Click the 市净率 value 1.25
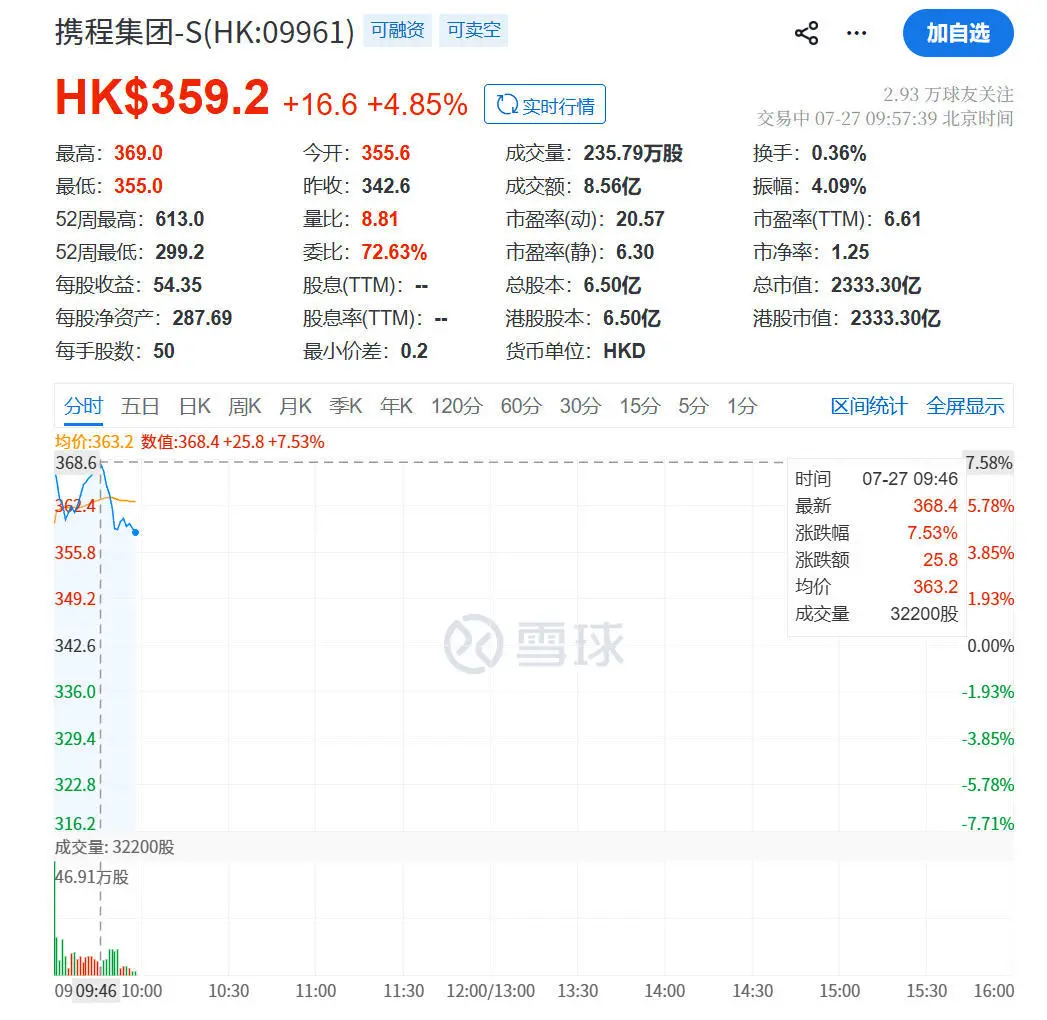Screen dimensions: 1047x1020 (x=850, y=252)
